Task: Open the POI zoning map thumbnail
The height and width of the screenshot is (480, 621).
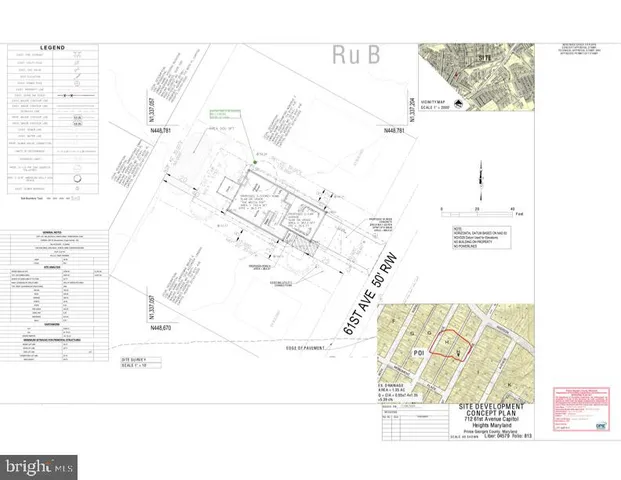Action: pyautogui.click(x=450, y=345)
